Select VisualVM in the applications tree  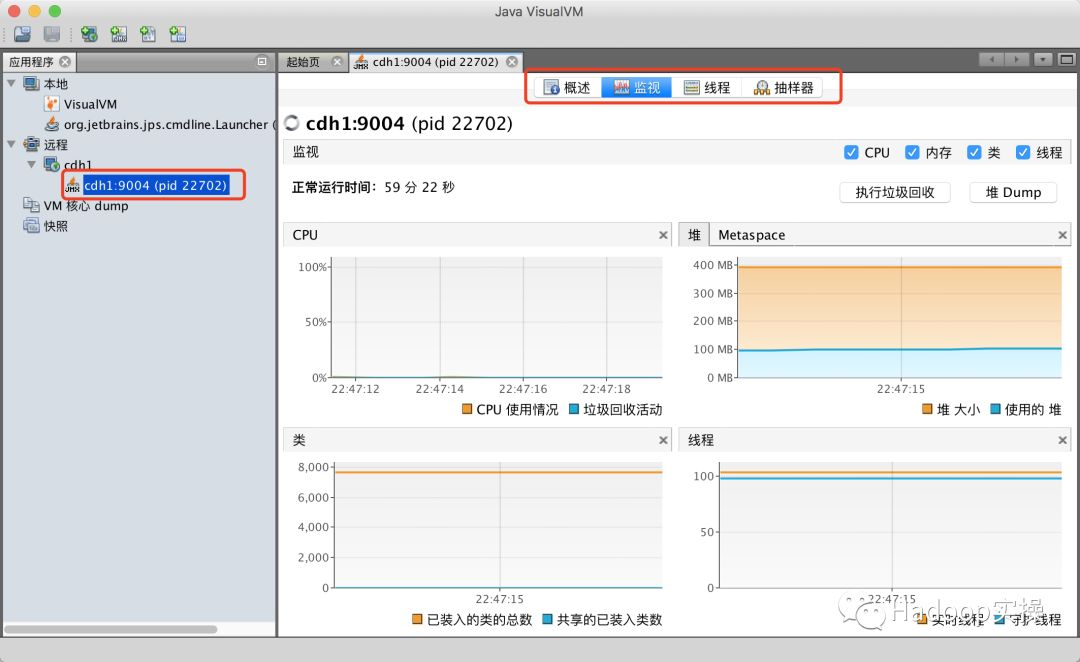[x=90, y=104]
